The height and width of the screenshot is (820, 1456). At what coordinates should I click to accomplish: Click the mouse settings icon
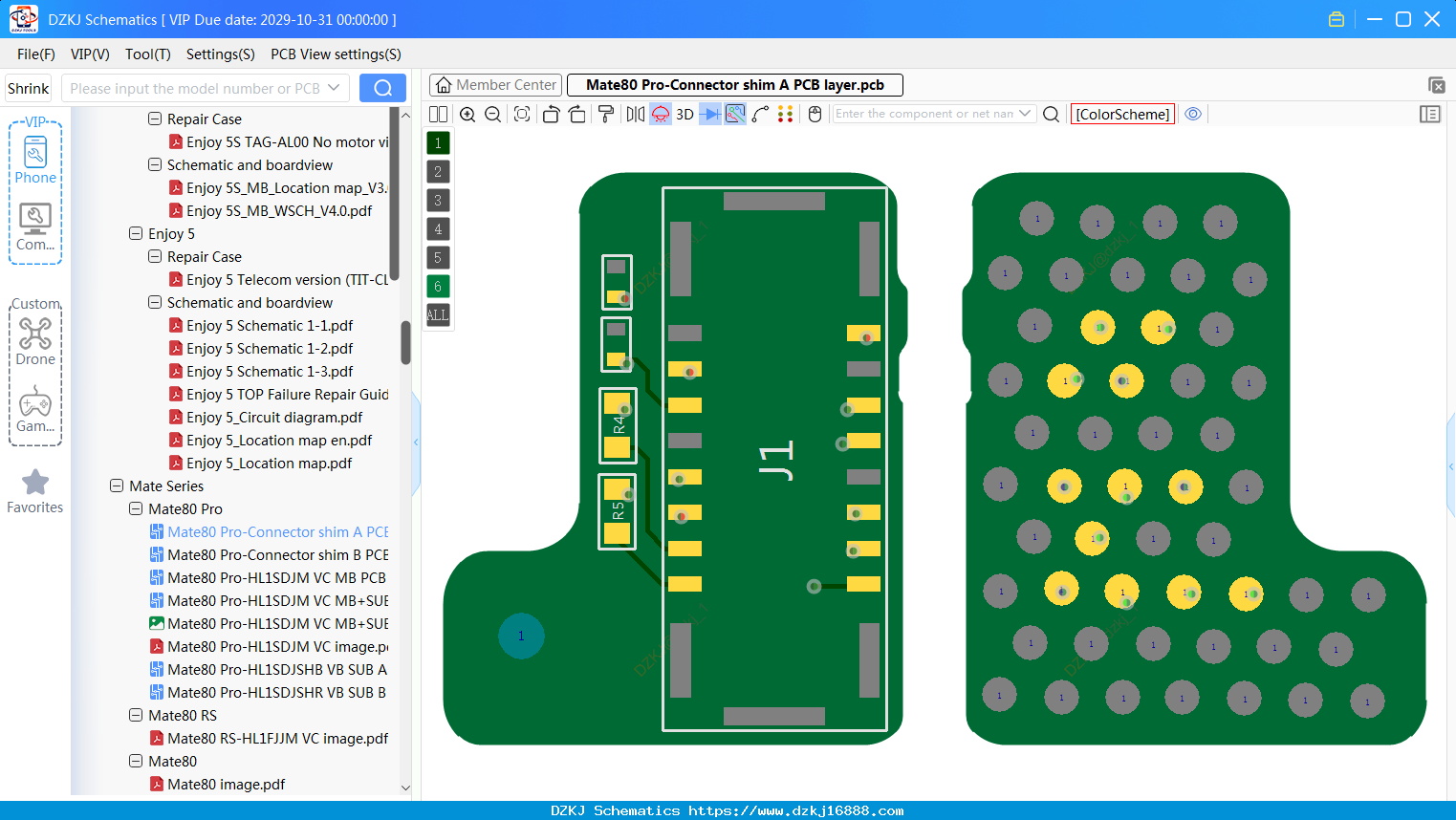point(815,115)
